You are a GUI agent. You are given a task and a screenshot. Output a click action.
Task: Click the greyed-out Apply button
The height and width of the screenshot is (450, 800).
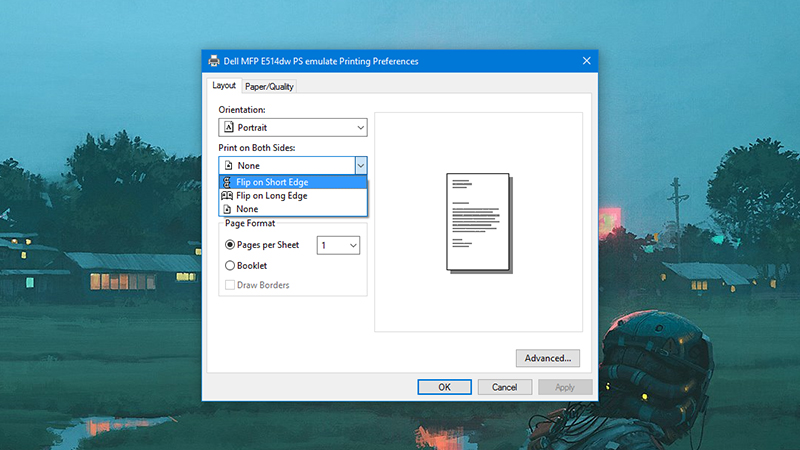[x=565, y=387]
